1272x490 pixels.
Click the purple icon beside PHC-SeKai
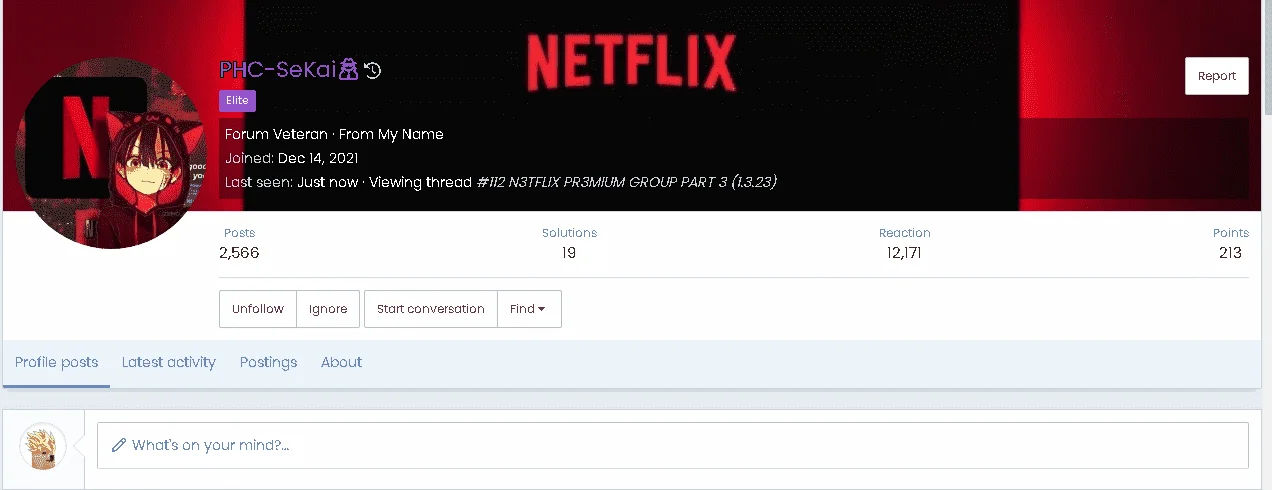tap(349, 69)
